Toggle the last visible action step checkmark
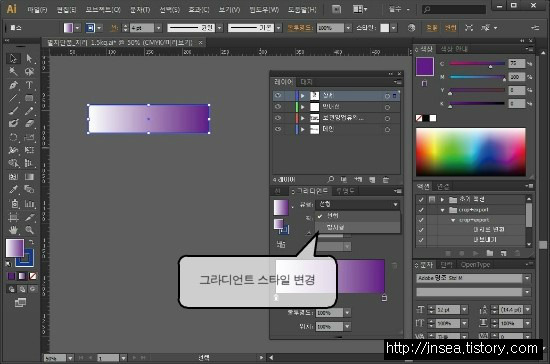 421,240
